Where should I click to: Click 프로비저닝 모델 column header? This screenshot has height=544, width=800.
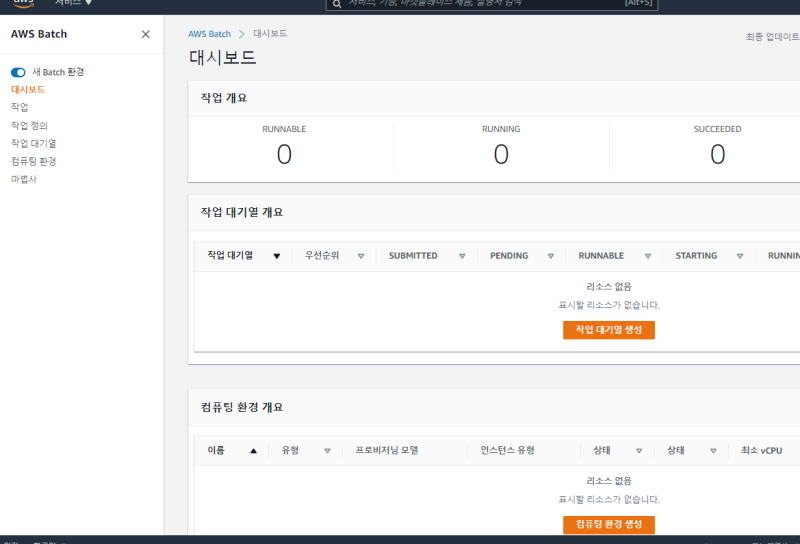pos(387,450)
